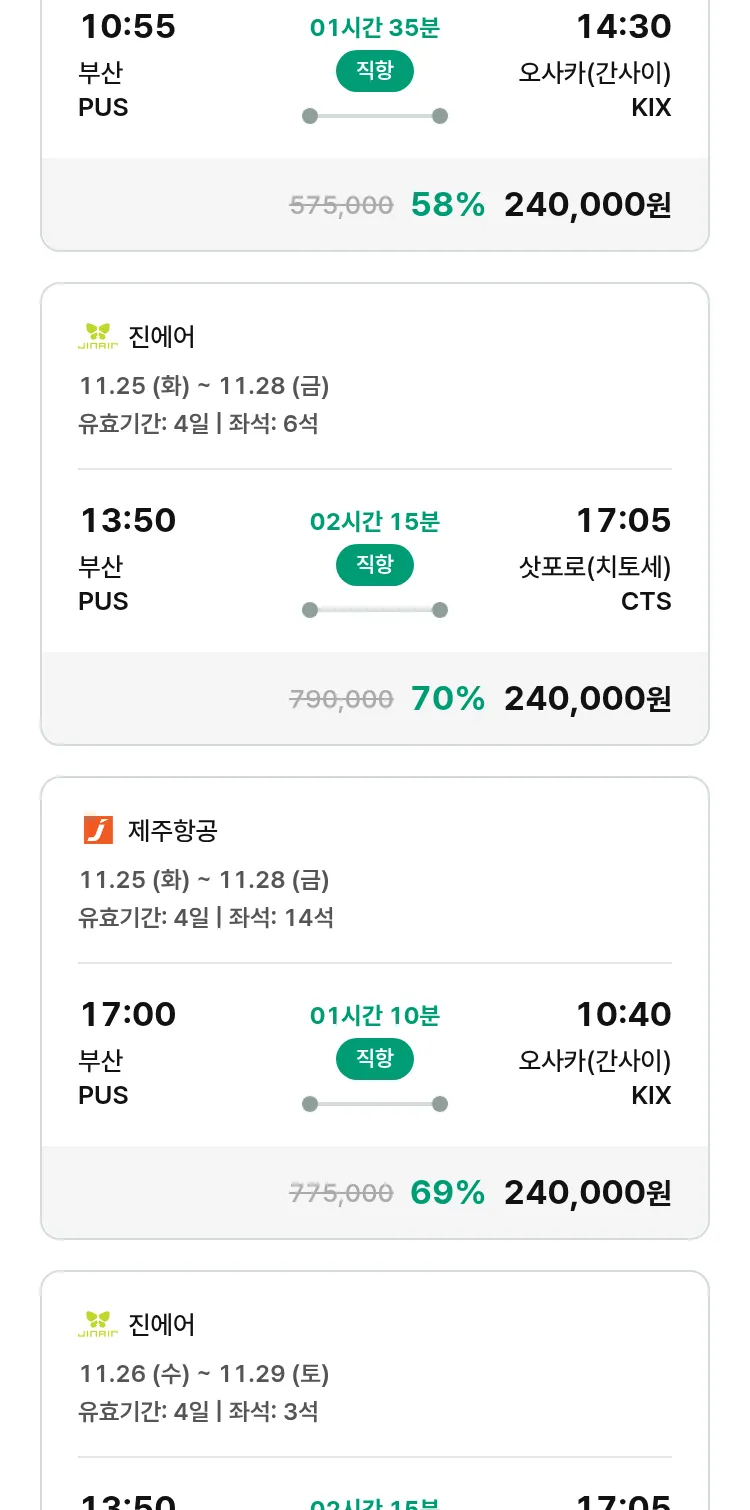Click the Jin Air logo on the Sapporo flight card

(98, 337)
